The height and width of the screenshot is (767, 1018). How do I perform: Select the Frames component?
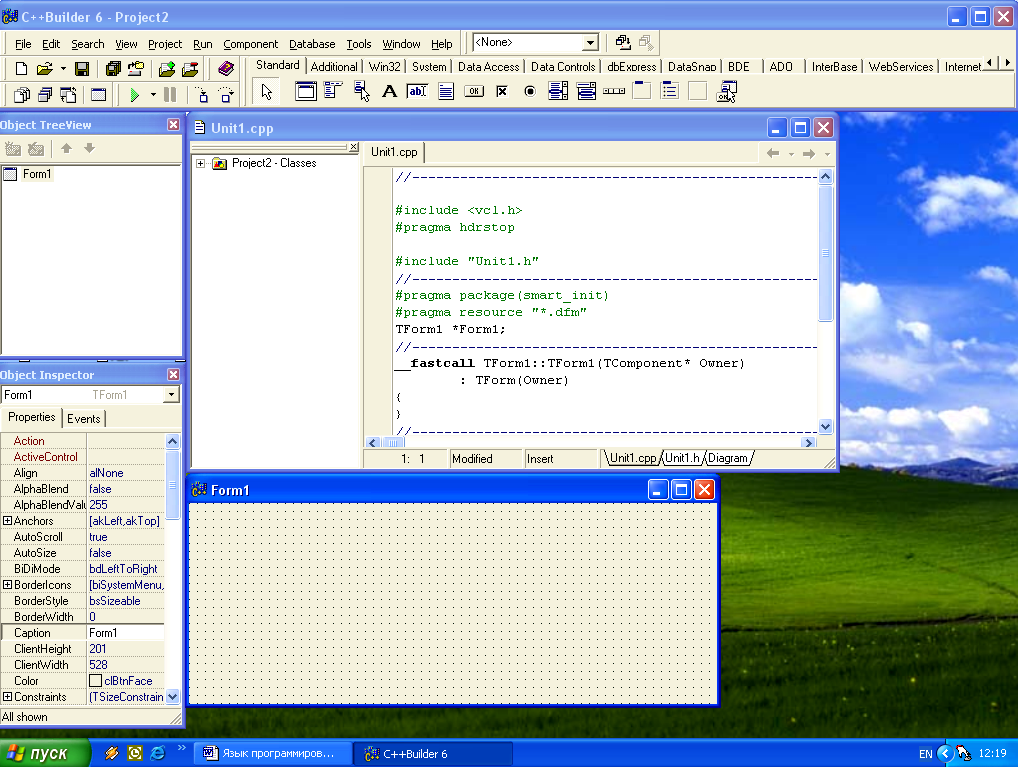tap(306, 92)
